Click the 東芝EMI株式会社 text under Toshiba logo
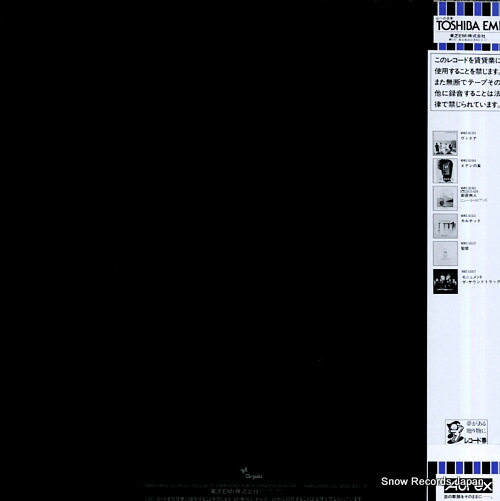 pos(468,36)
